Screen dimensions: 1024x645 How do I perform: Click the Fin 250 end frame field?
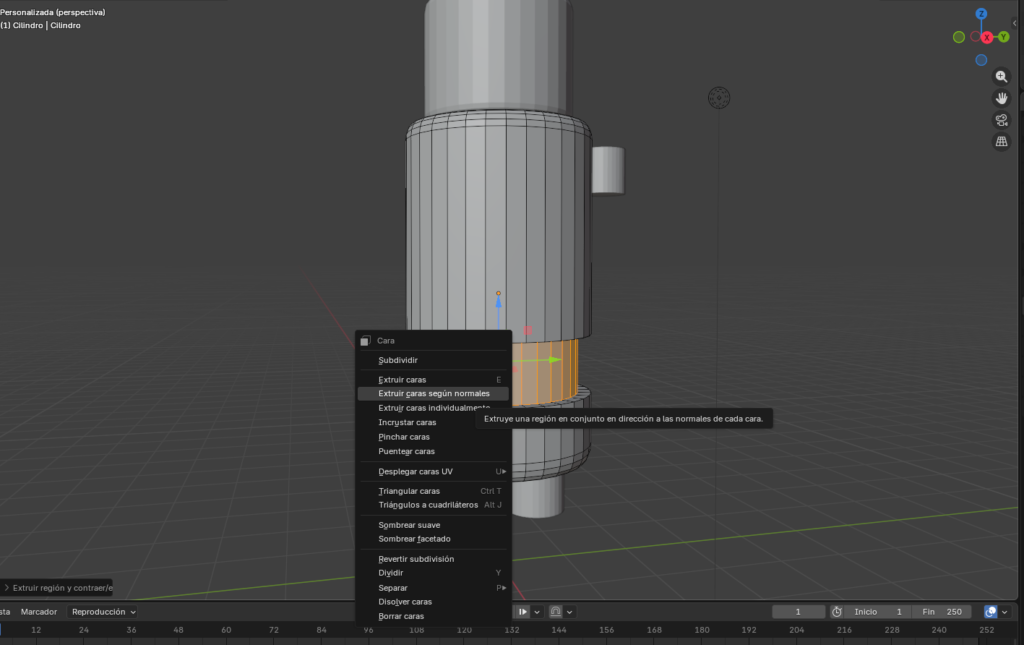(x=941, y=612)
